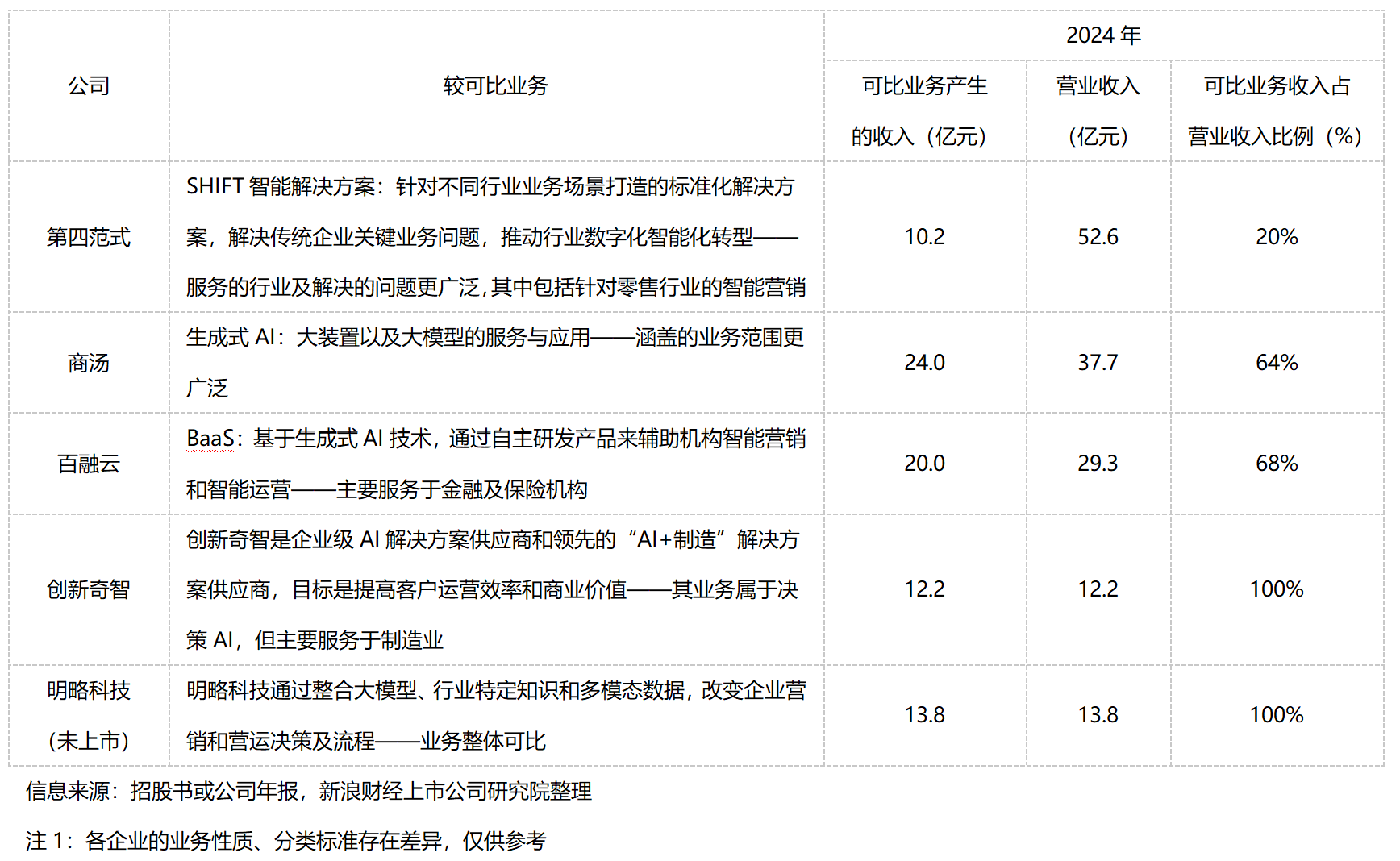The image size is (1400, 861).
Task: Click the 信息来源 source line
Action: 309,791
